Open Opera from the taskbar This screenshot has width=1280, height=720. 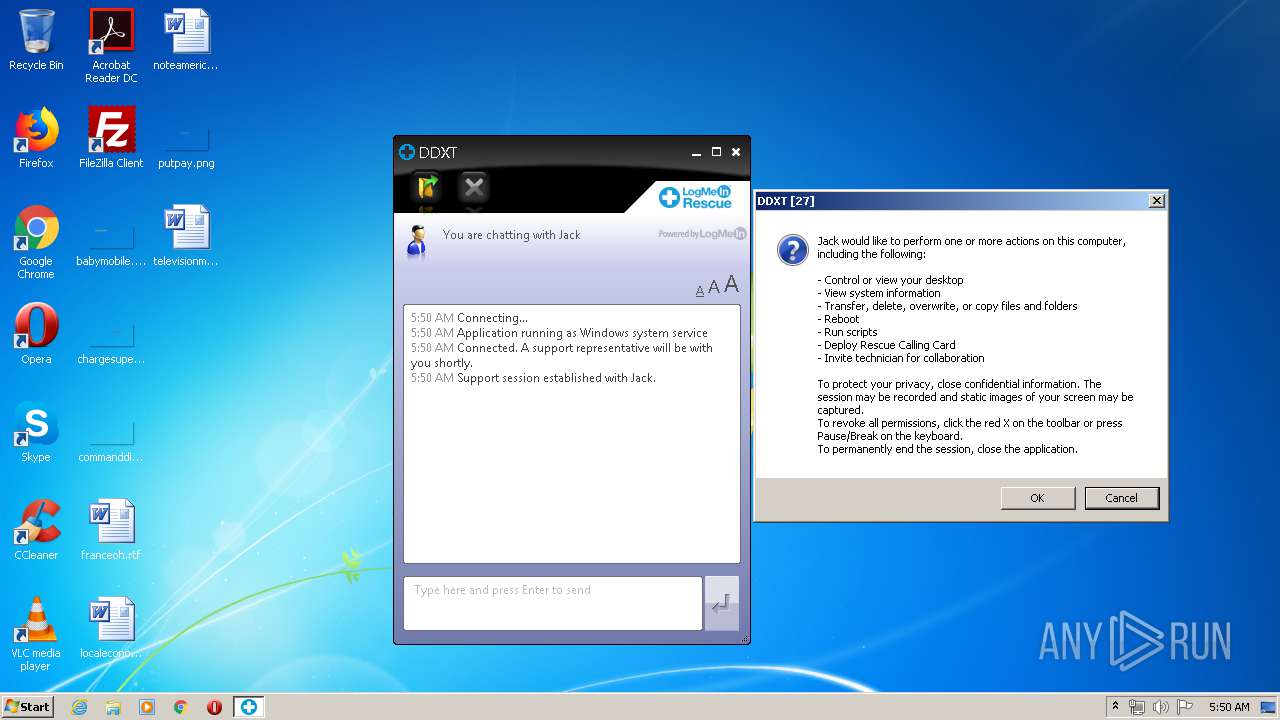point(214,707)
